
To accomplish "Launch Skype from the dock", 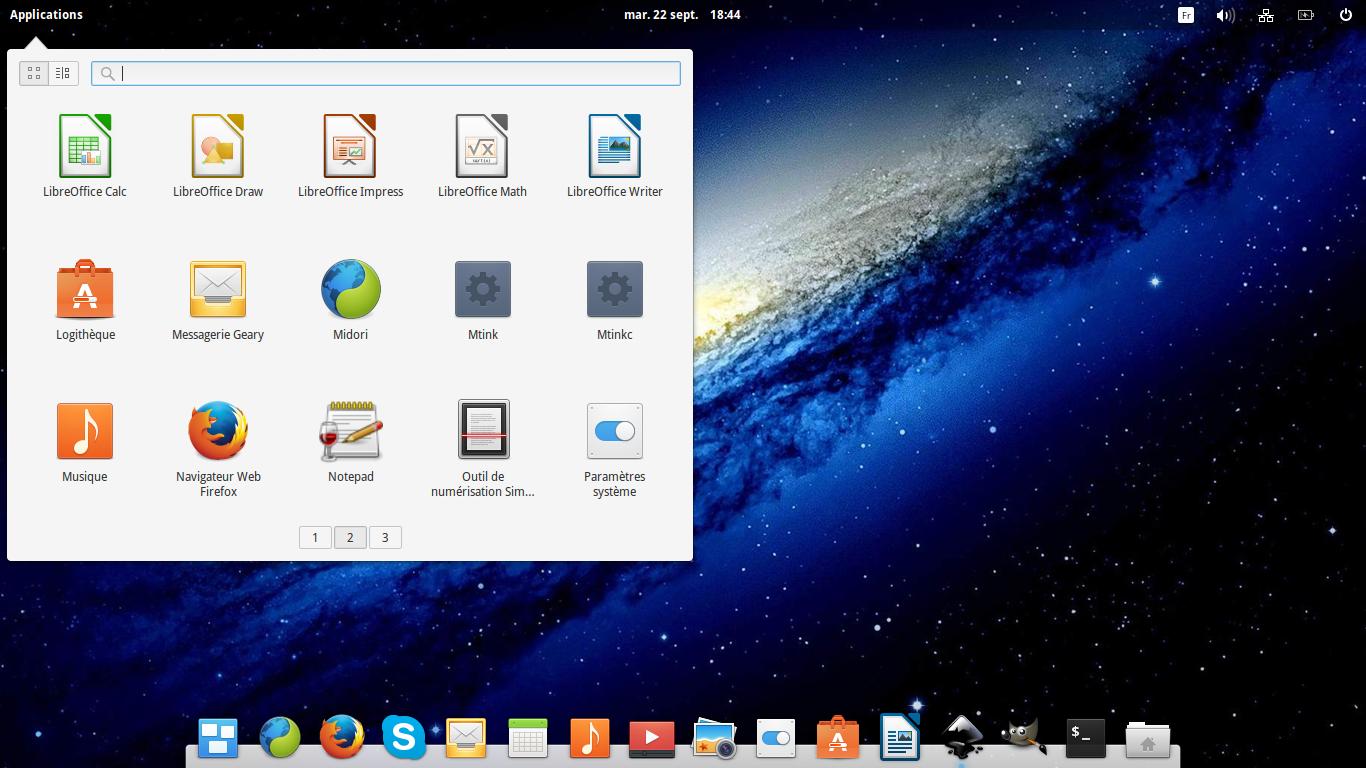I will [403, 738].
